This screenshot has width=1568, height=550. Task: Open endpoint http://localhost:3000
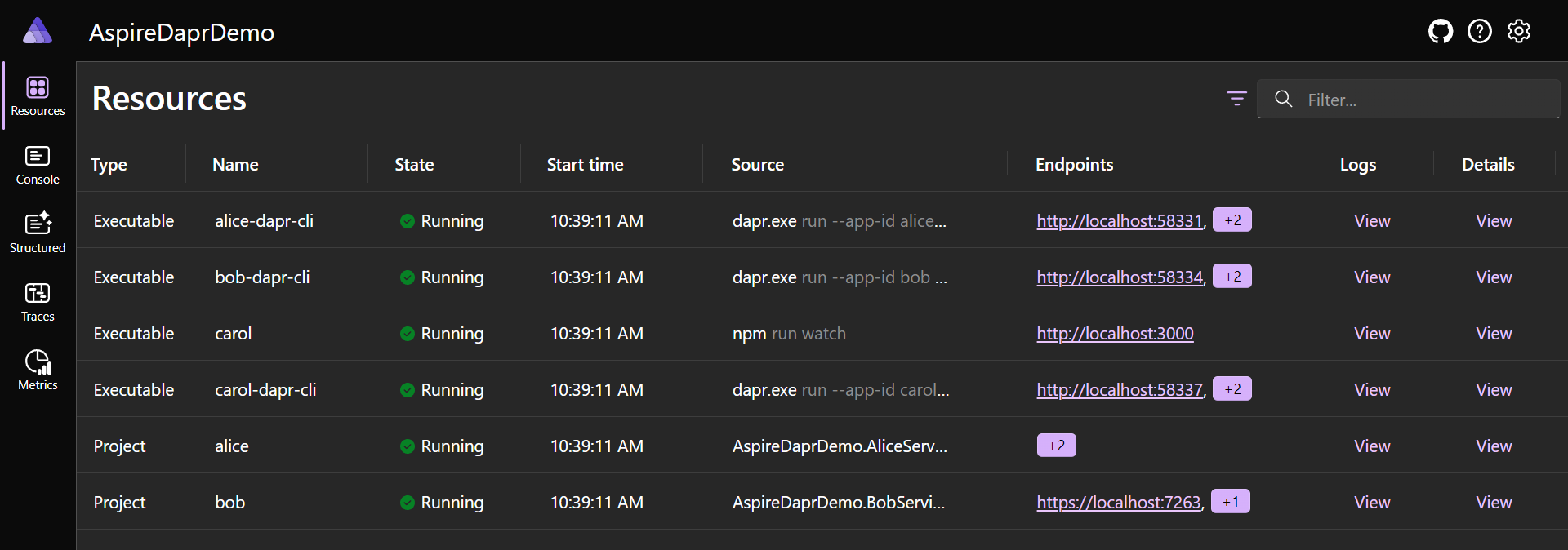click(1115, 334)
